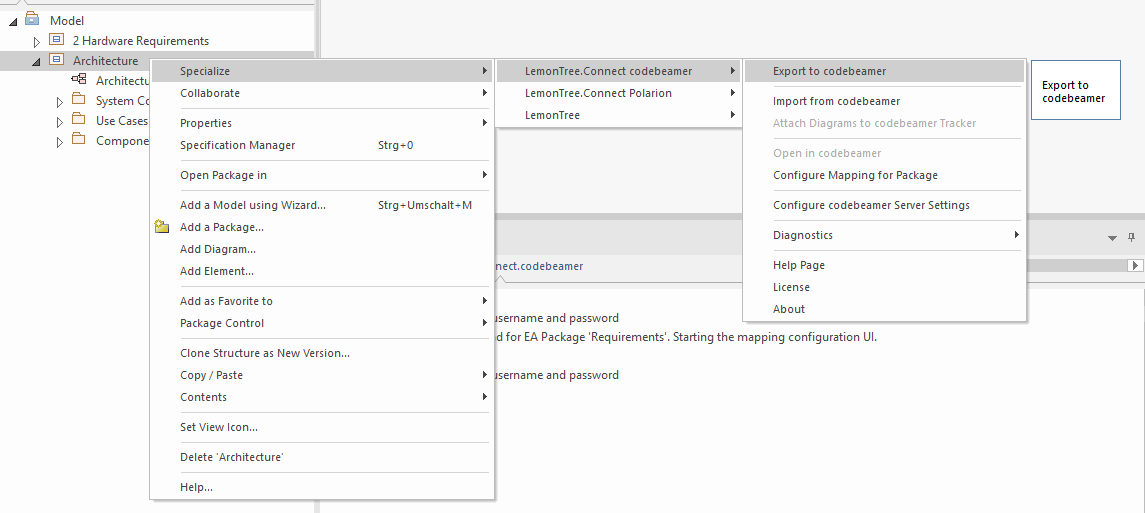The height and width of the screenshot is (513, 1145).
Task: Click the Model root package icon
Action: (x=32, y=20)
